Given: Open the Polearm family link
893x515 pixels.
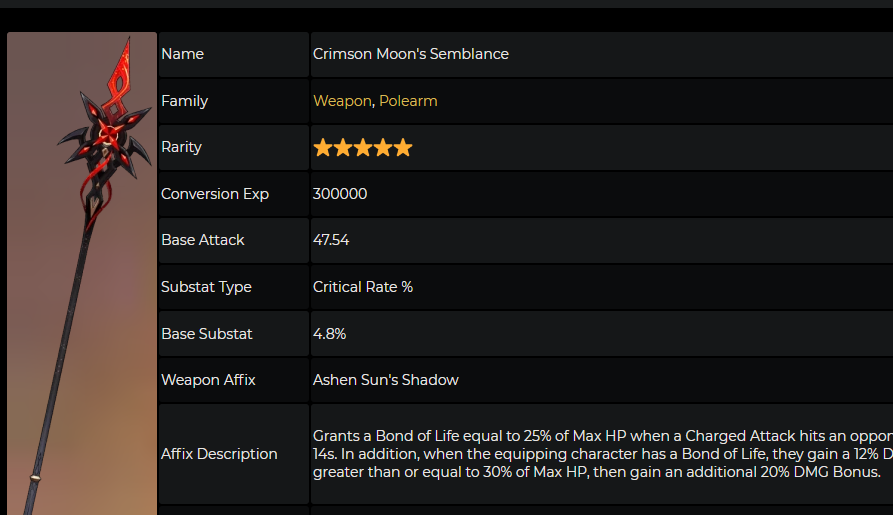Looking at the screenshot, I should pyautogui.click(x=408, y=101).
